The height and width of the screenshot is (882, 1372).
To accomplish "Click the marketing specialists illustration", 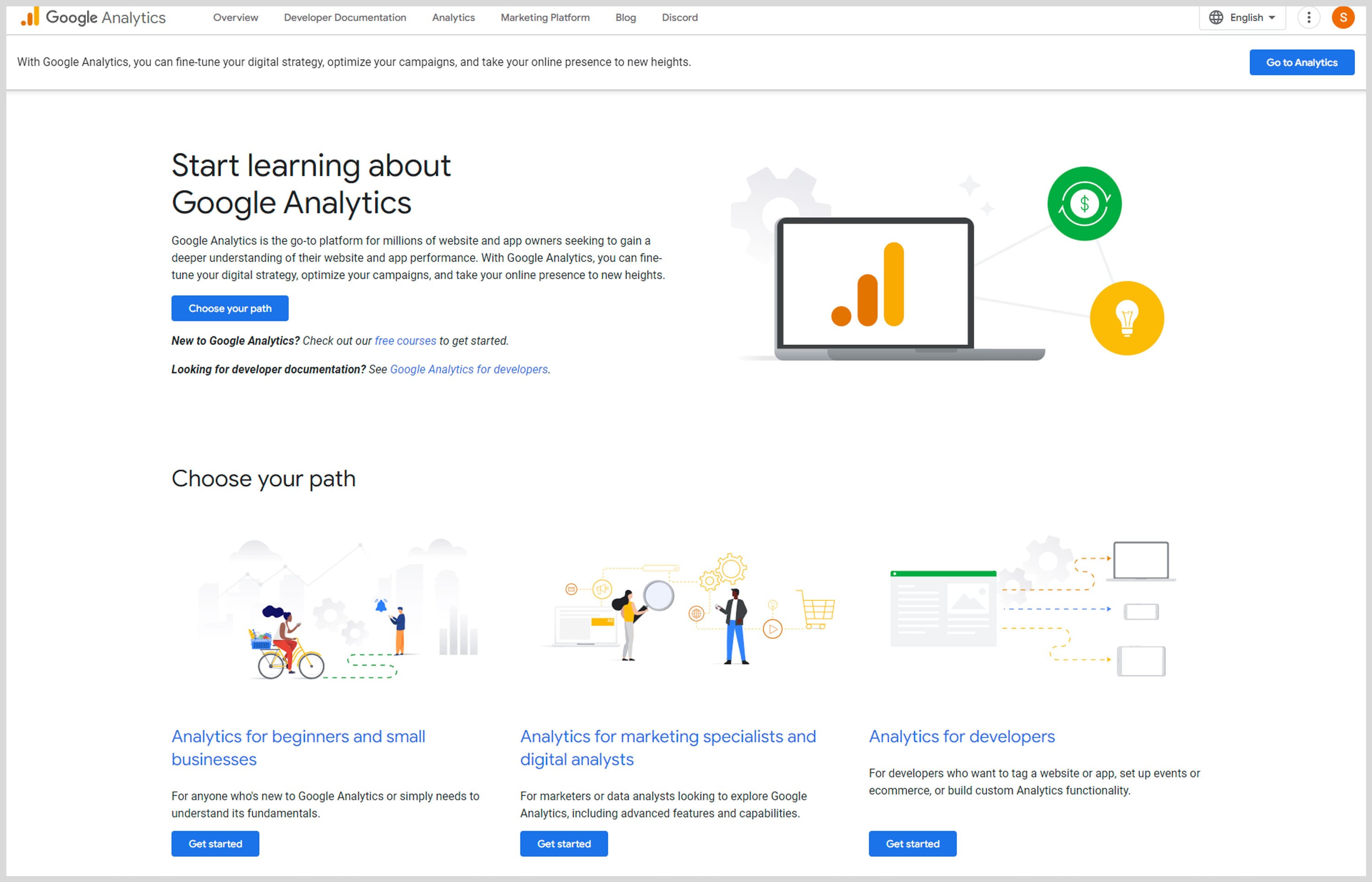I will pyautogui.click(x=689, y=609).
